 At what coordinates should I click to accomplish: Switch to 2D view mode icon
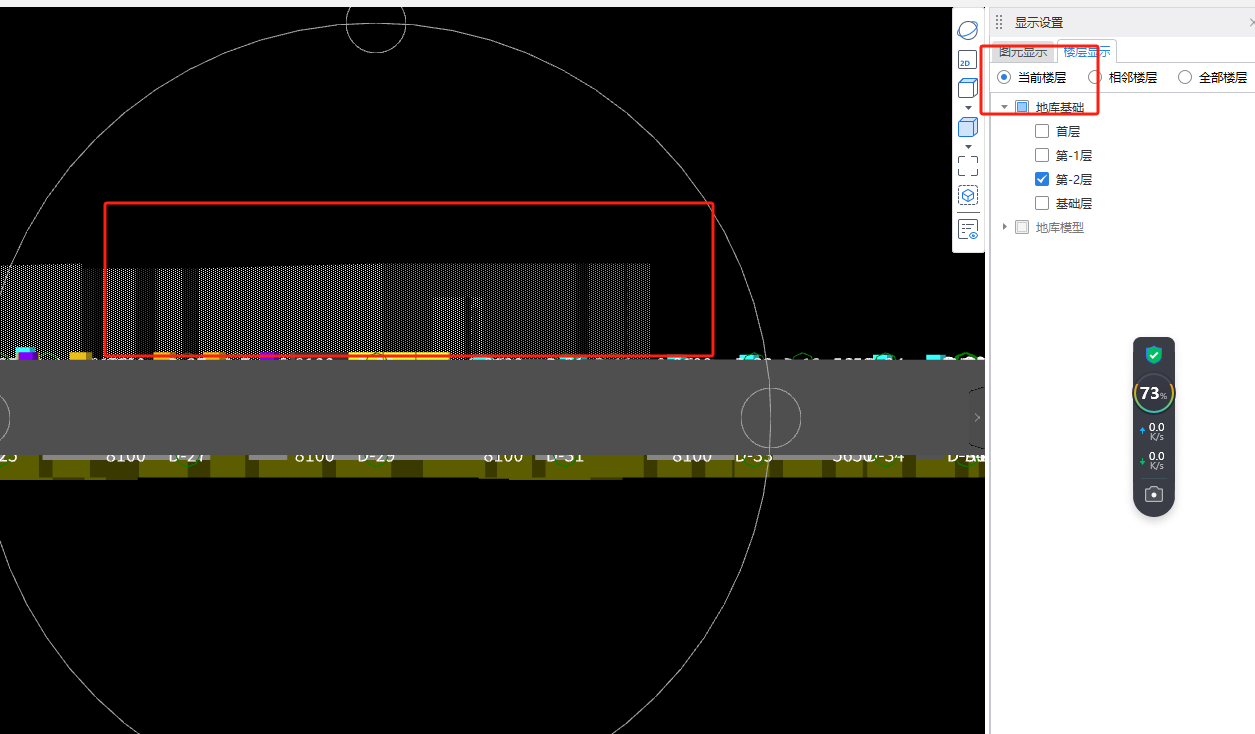click(x=967, y=60)
